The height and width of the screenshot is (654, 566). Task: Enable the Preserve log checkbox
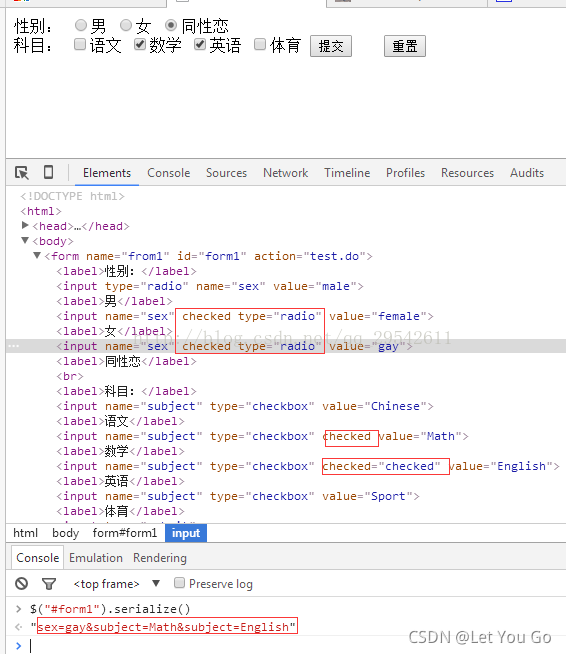pos(179,583)
